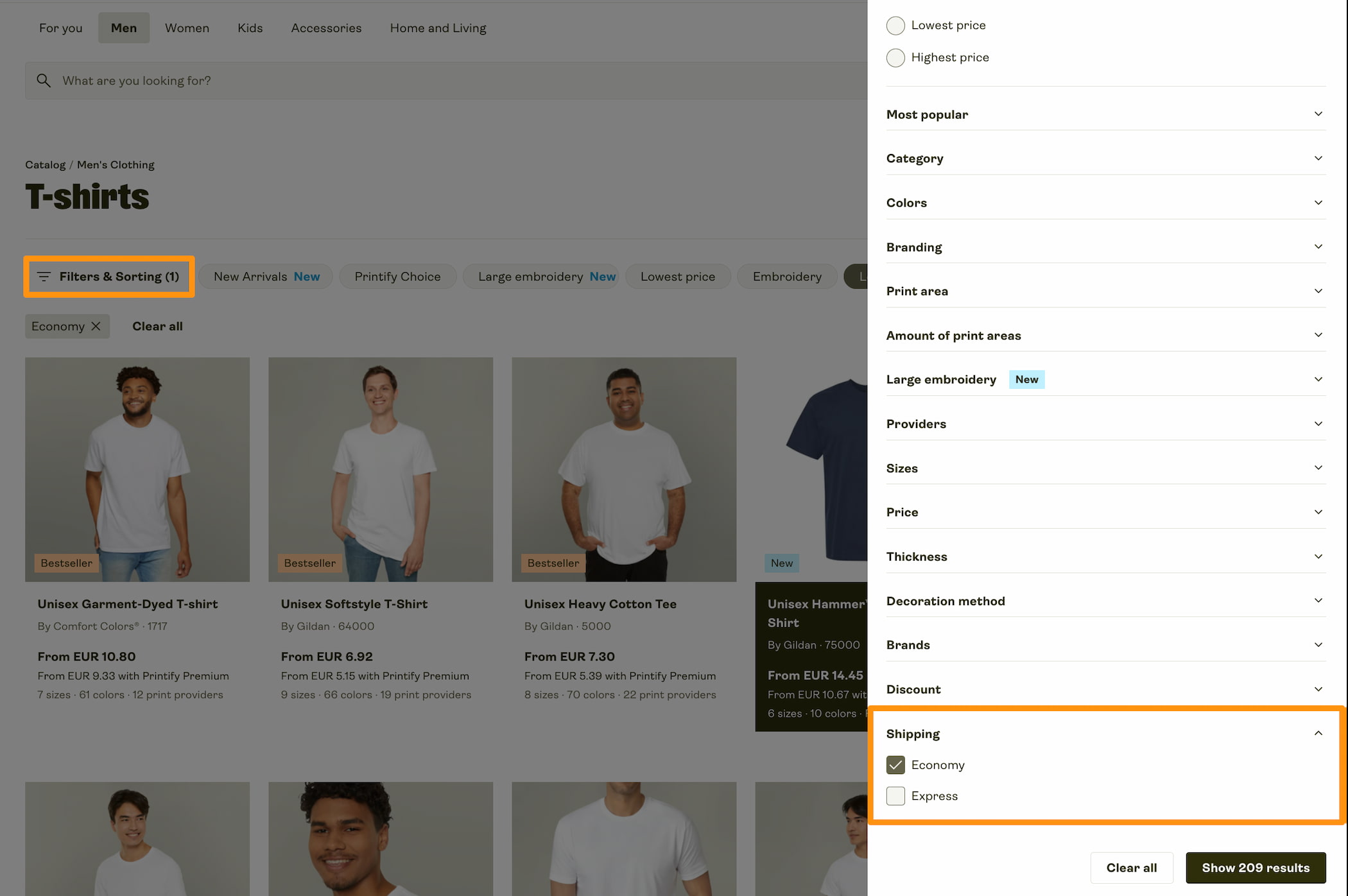Expand the Colors filter section

pos(1106,203)
